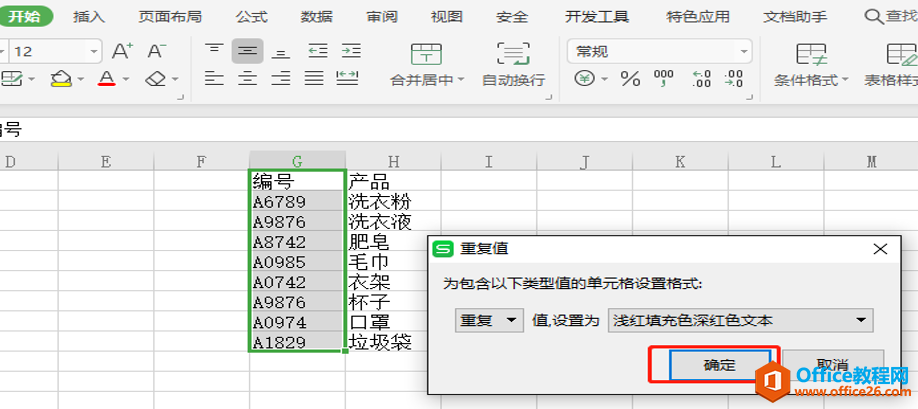Apply percent style format
This screenshot has height=409, width=918.
click(631, 78)
